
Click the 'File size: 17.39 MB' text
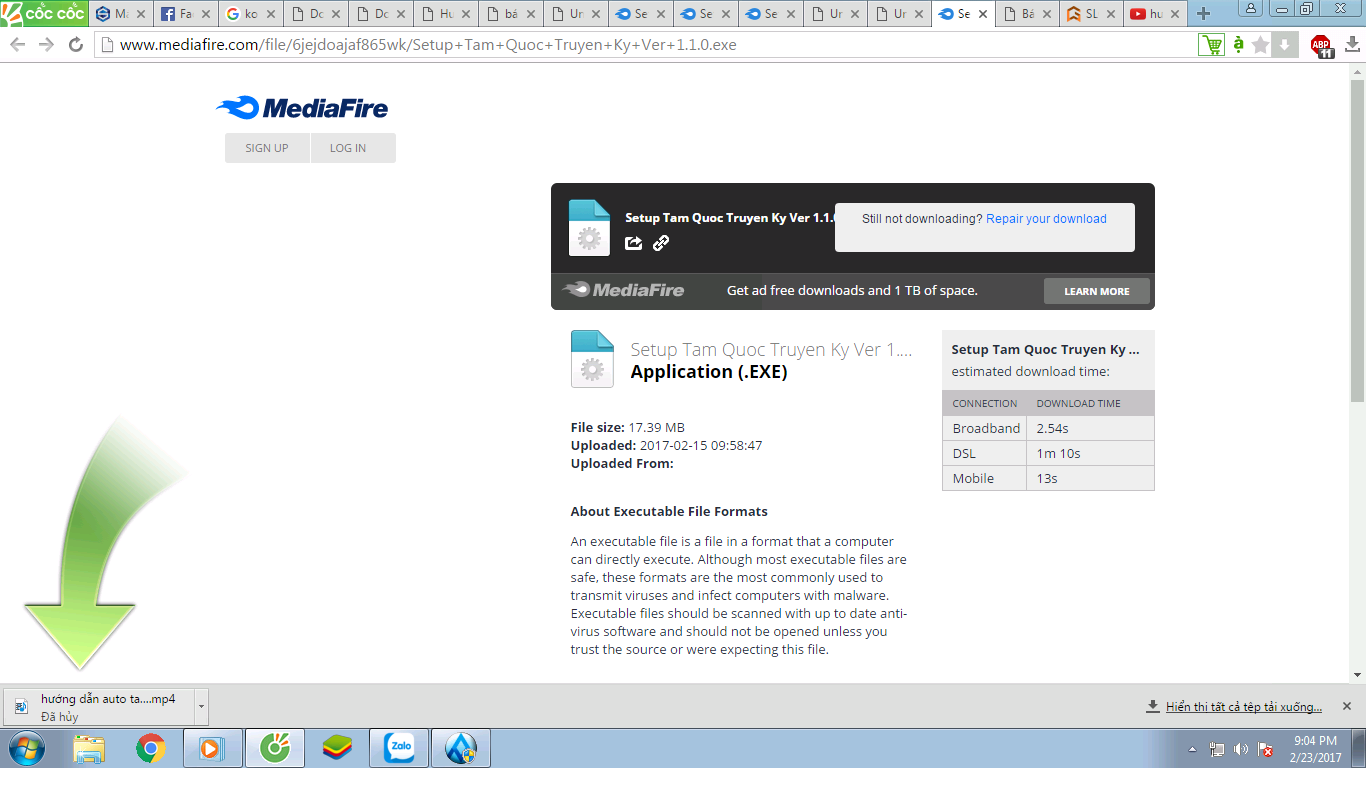click(x=628, y=427)
